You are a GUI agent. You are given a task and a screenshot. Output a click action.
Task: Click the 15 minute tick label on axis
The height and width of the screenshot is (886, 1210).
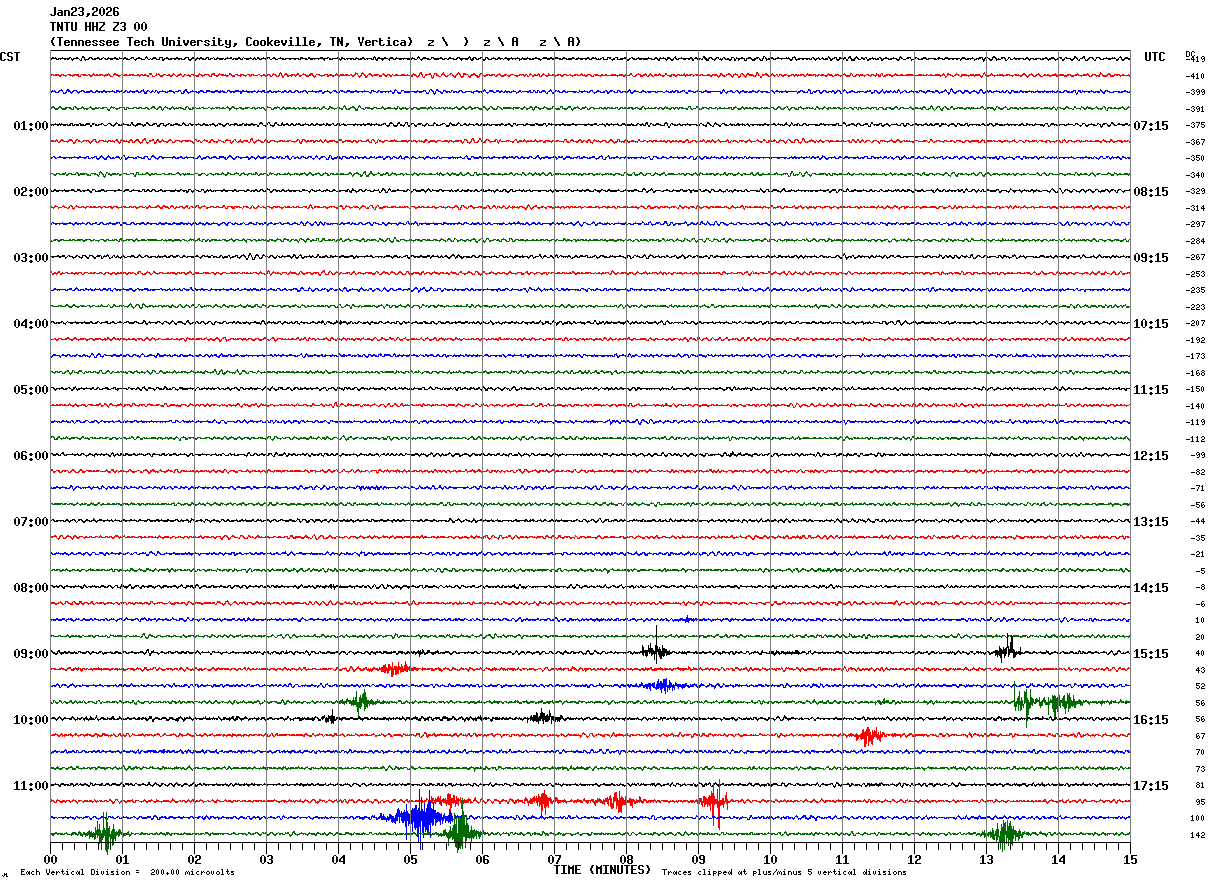point(1130,859)
